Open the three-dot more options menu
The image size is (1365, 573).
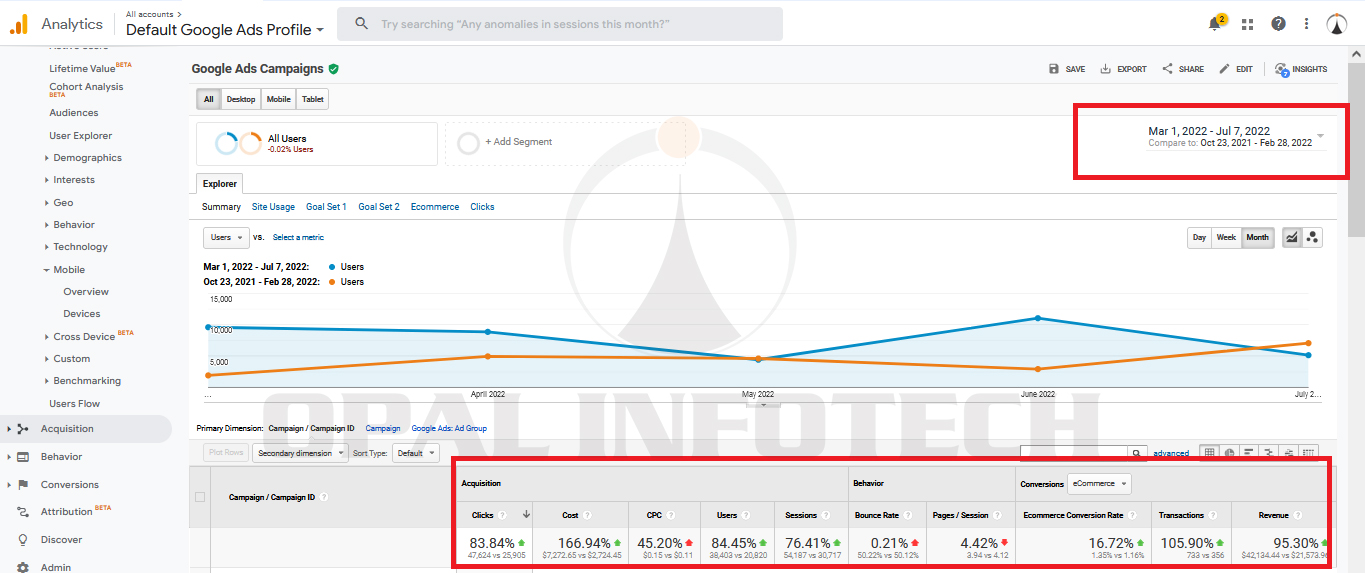1306,24
